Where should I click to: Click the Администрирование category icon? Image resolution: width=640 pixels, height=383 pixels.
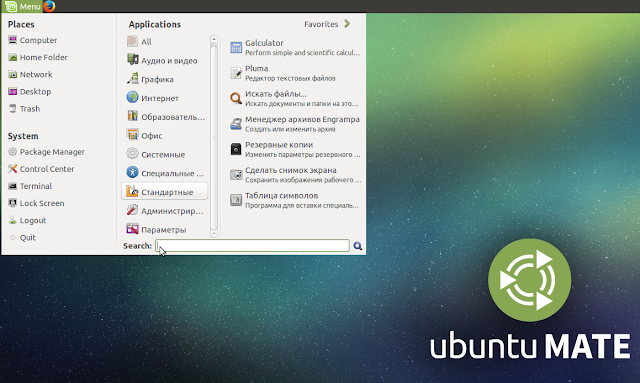132,210
